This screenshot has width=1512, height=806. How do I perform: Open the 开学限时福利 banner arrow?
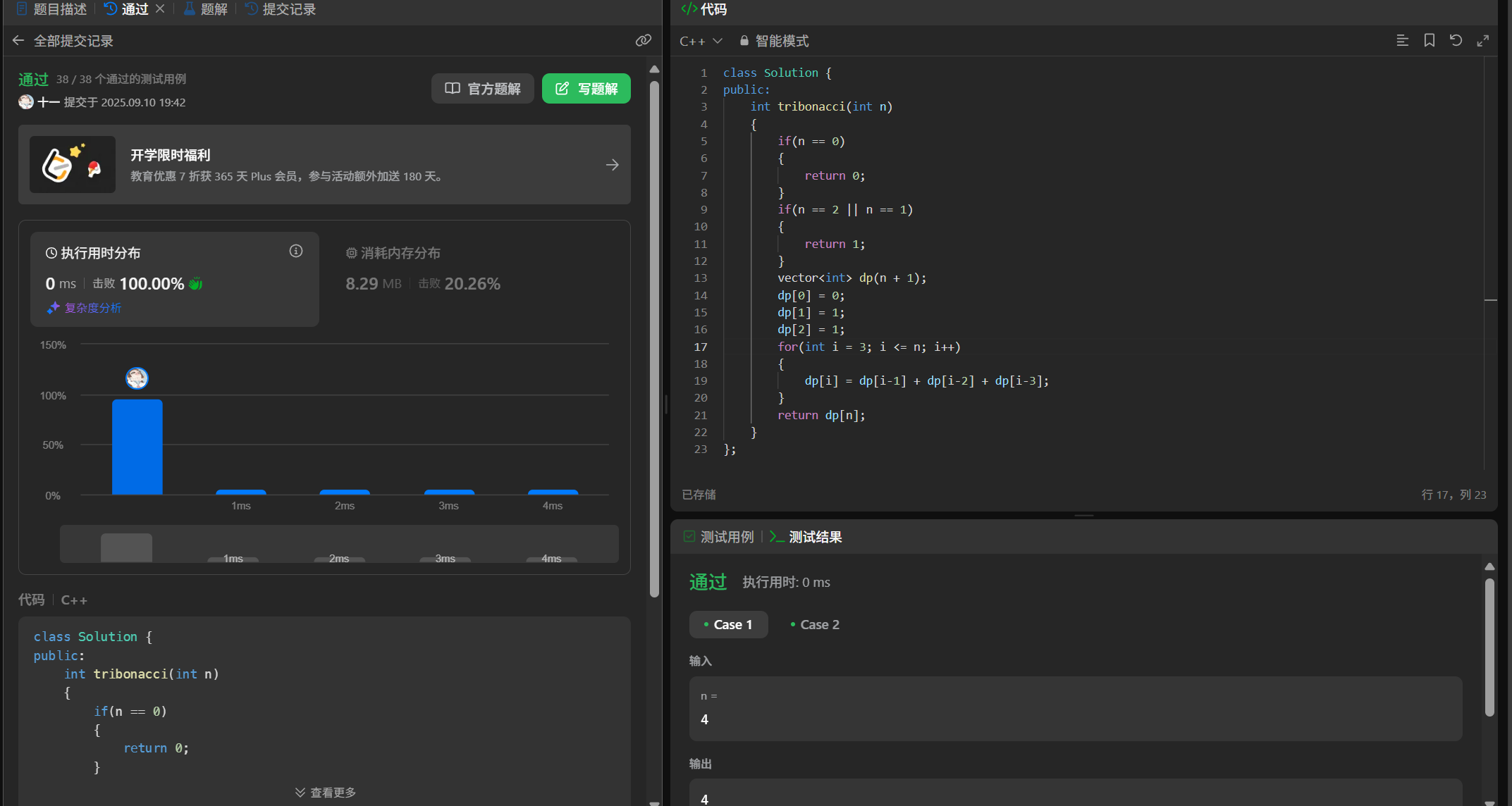(612, 165)
